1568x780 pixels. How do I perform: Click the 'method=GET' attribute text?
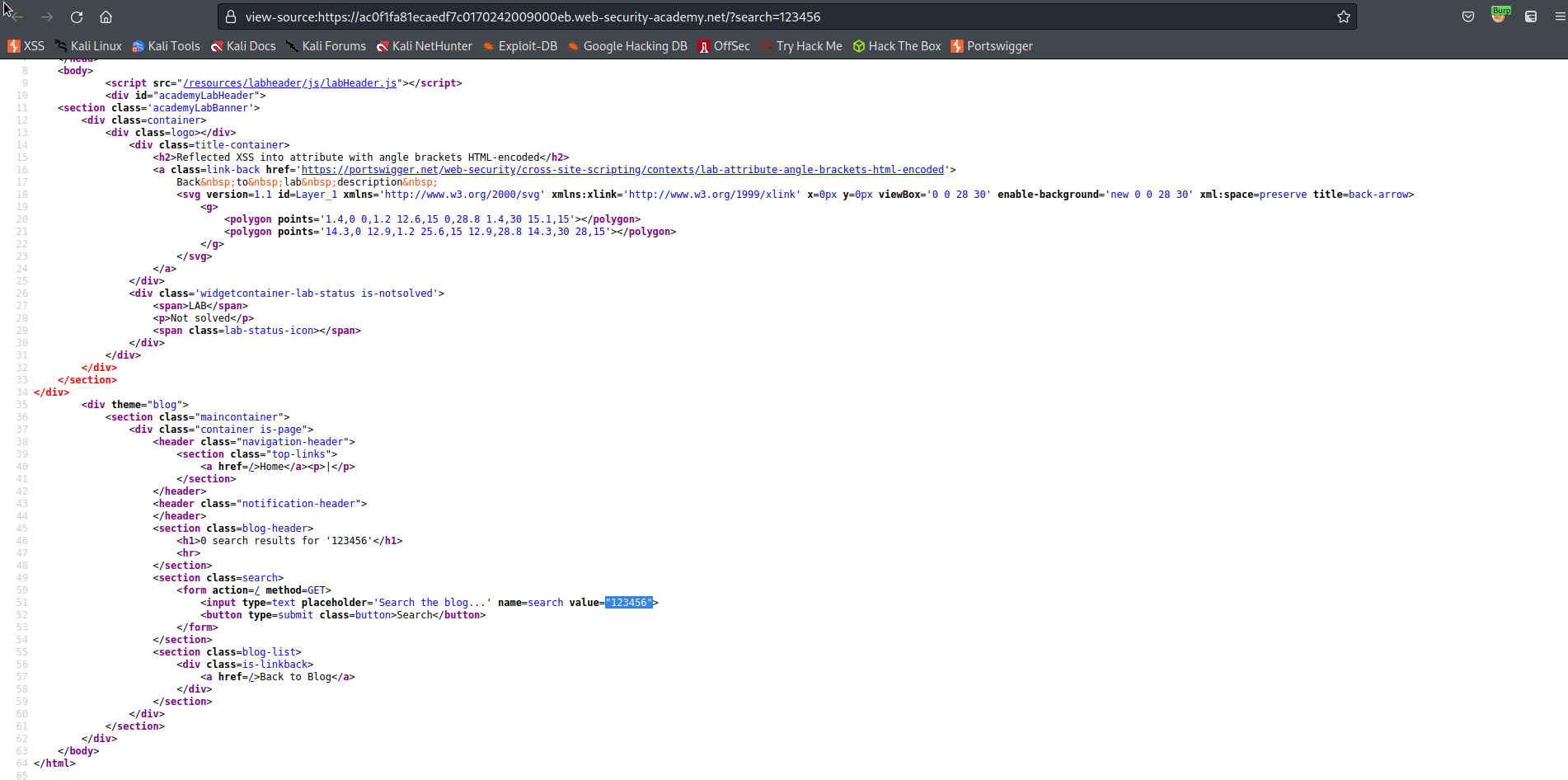tap(296, 590)
